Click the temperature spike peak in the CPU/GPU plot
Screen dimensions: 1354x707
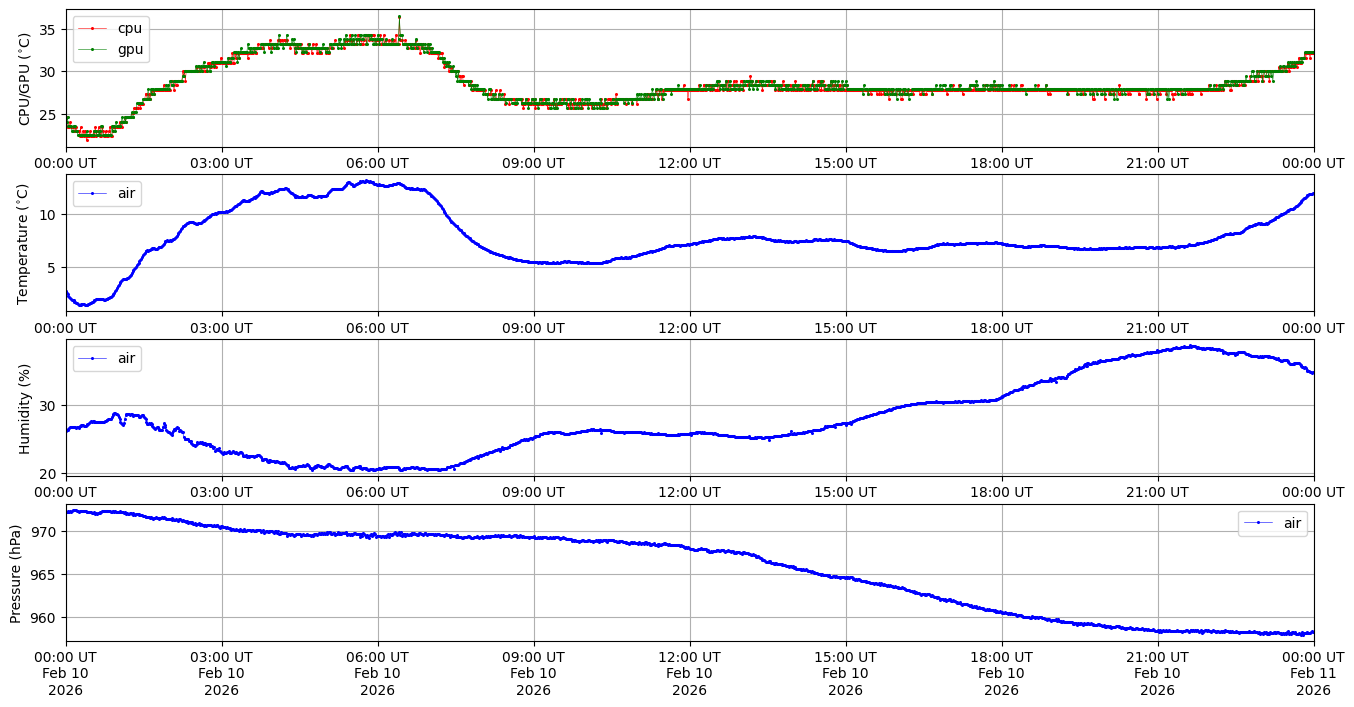[x=399, y=17]
